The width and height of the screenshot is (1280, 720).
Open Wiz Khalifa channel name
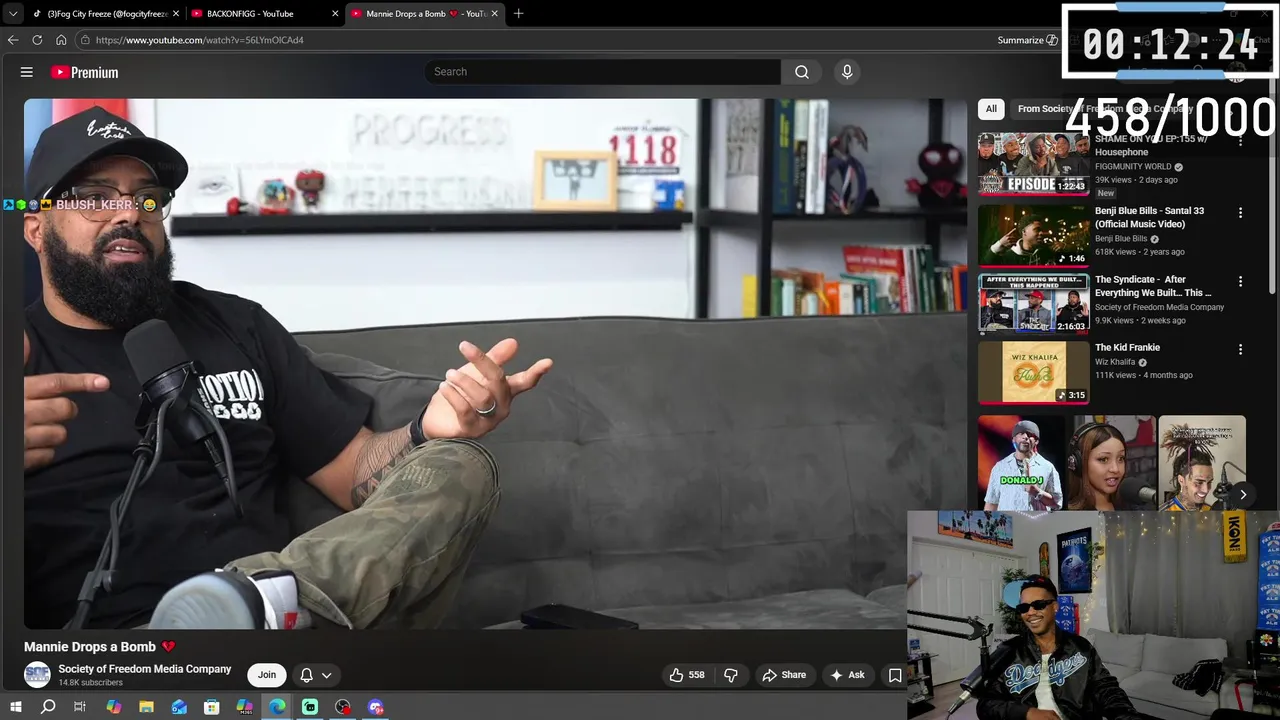[1115, 362]
